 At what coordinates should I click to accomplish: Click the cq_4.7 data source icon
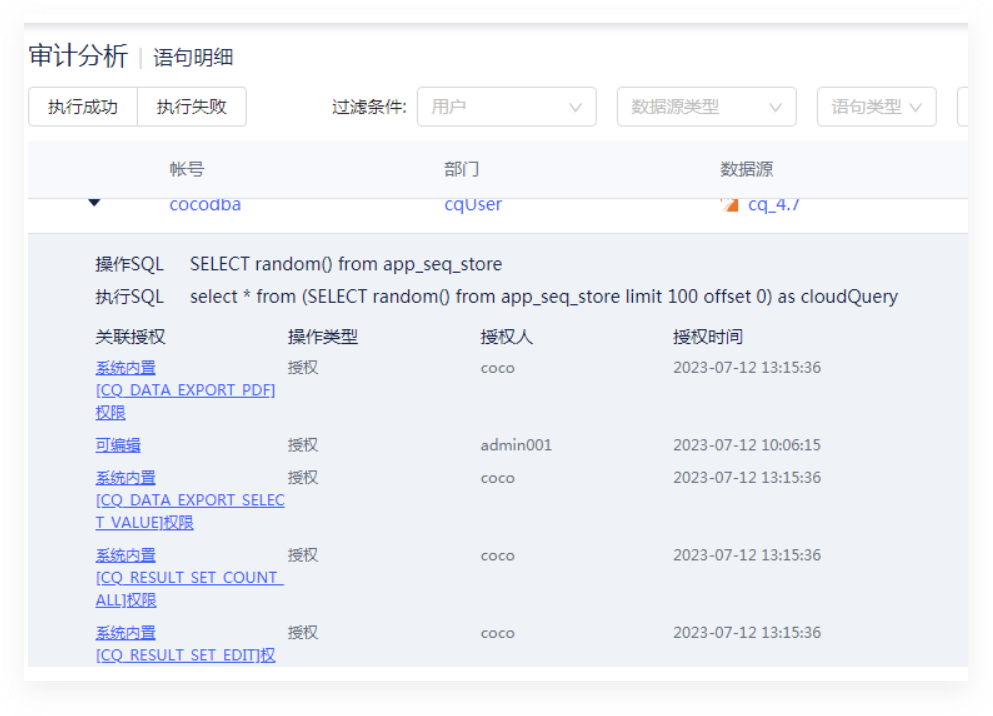[730, 204]
